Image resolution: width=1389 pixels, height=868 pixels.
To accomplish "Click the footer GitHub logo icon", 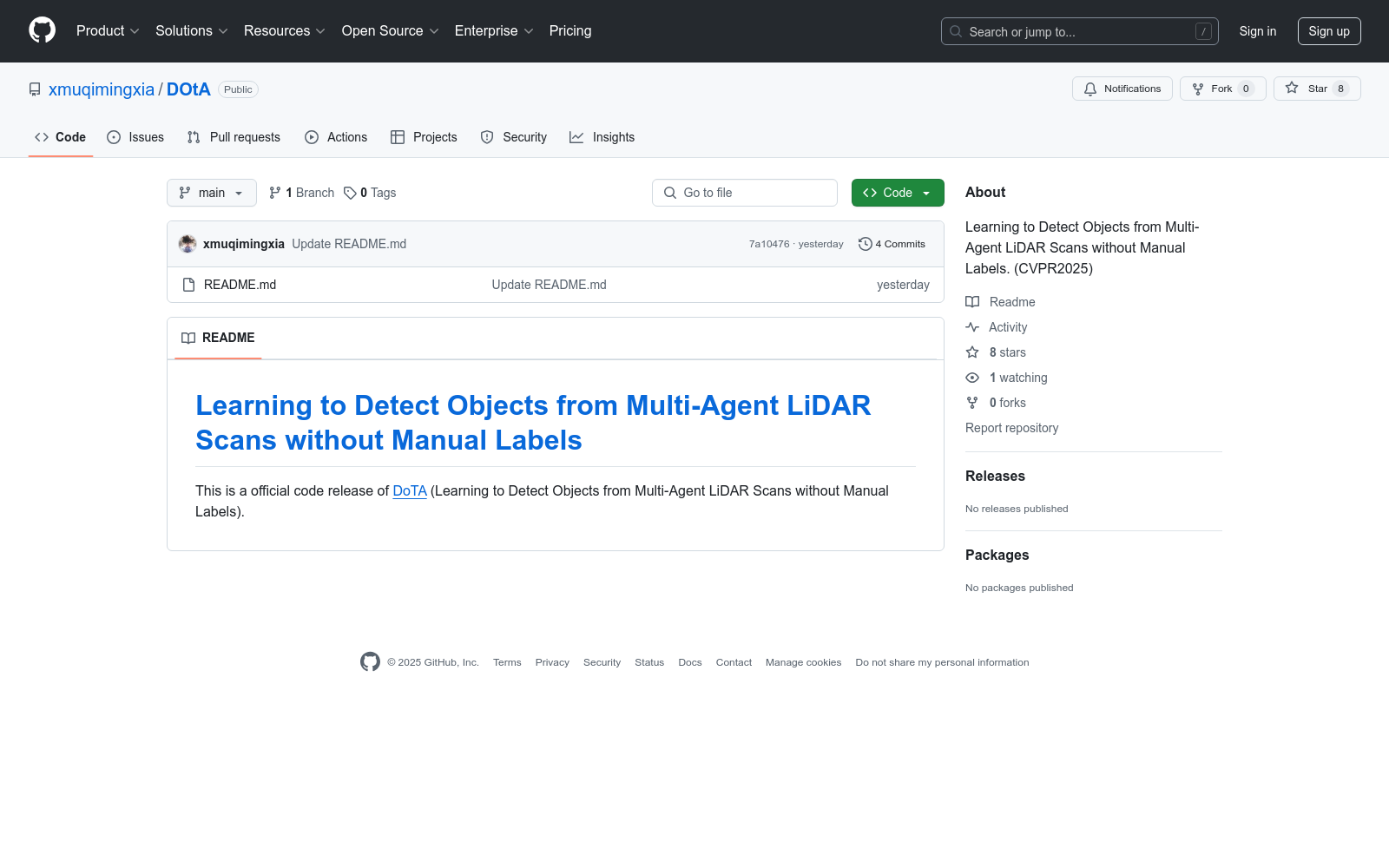I will 370,662.
